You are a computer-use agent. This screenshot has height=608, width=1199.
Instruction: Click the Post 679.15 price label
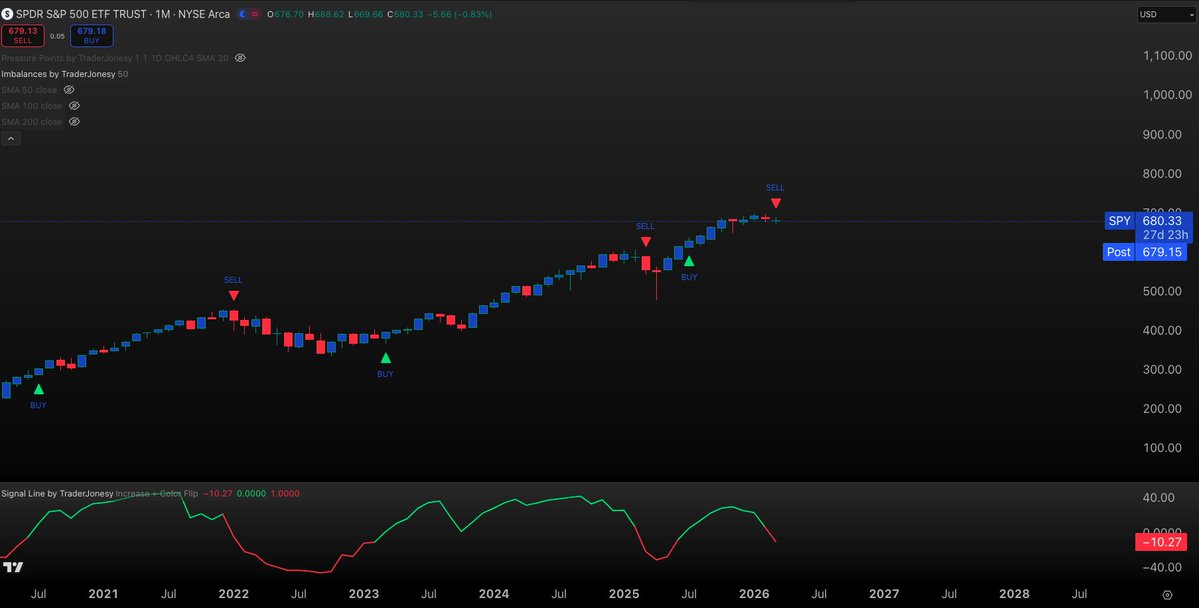tap(1145, 252)
